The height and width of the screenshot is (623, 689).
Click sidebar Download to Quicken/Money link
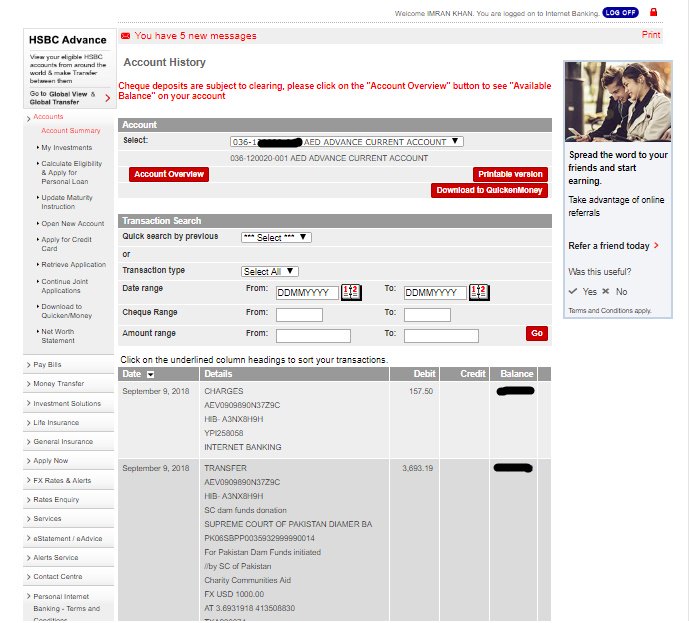point(66,311)
